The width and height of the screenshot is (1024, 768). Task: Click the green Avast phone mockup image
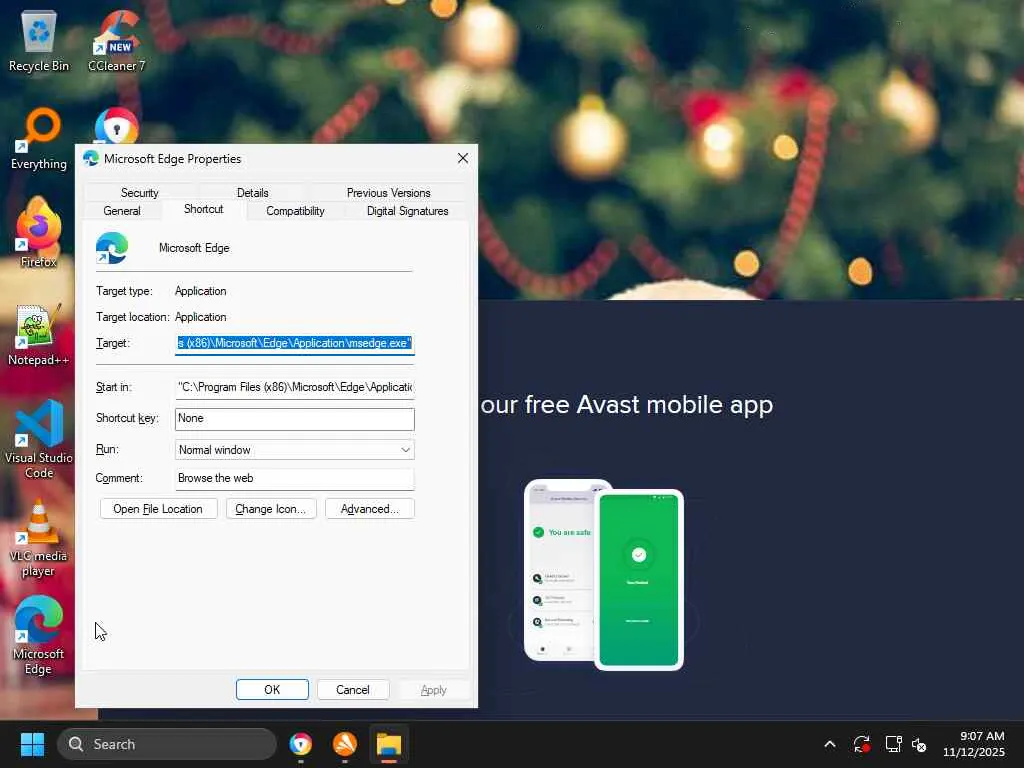(x=639, y=580)
